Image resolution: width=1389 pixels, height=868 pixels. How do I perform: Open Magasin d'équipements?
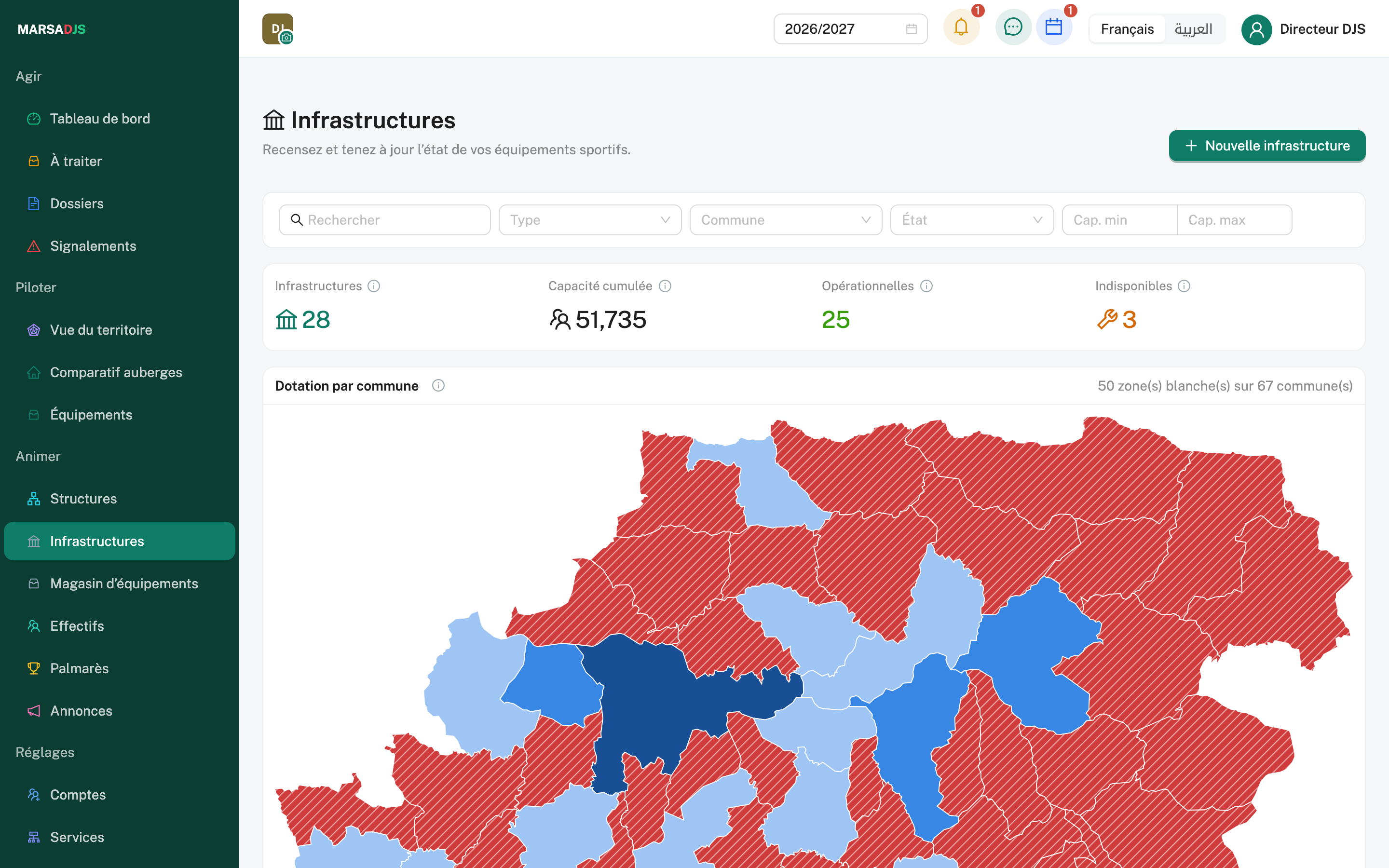tap(120, 584)
